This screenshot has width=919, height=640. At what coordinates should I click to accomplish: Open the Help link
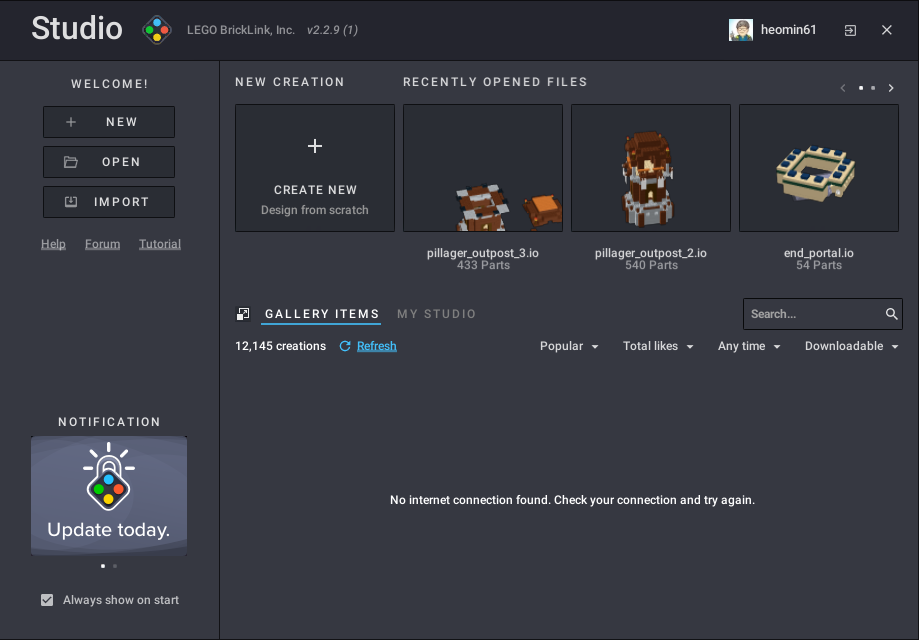pyautogui.click(x=53, y=244)
